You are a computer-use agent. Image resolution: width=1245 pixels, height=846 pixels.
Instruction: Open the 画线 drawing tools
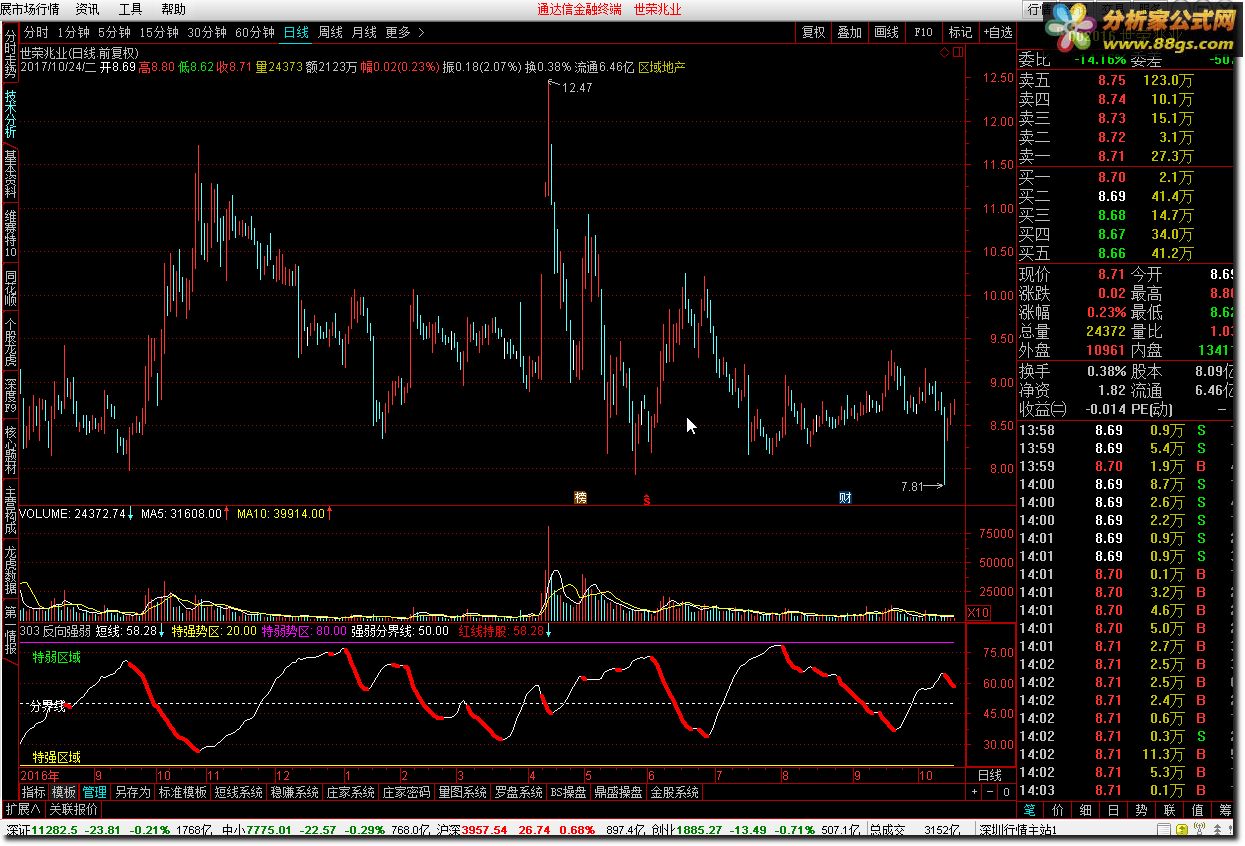point(886,32)
